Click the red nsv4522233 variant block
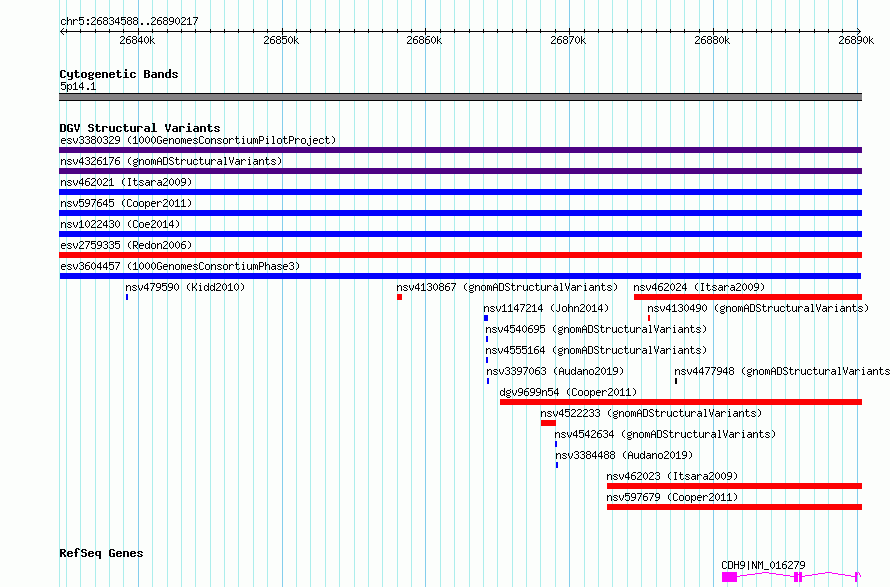This screenshot has width=890, height=587. (x=548, y=423)
